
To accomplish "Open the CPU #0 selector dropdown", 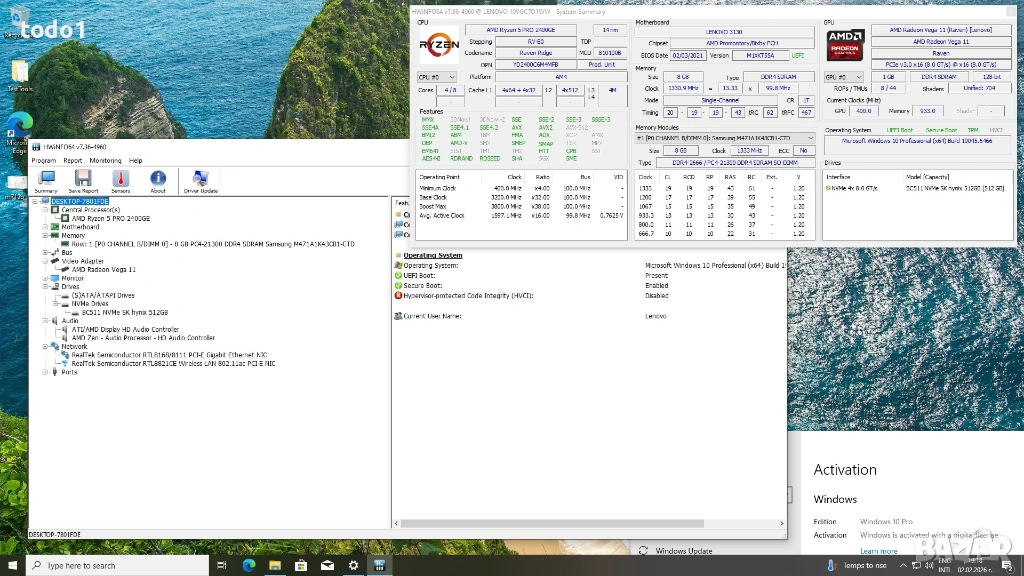I will click(437, 77).
